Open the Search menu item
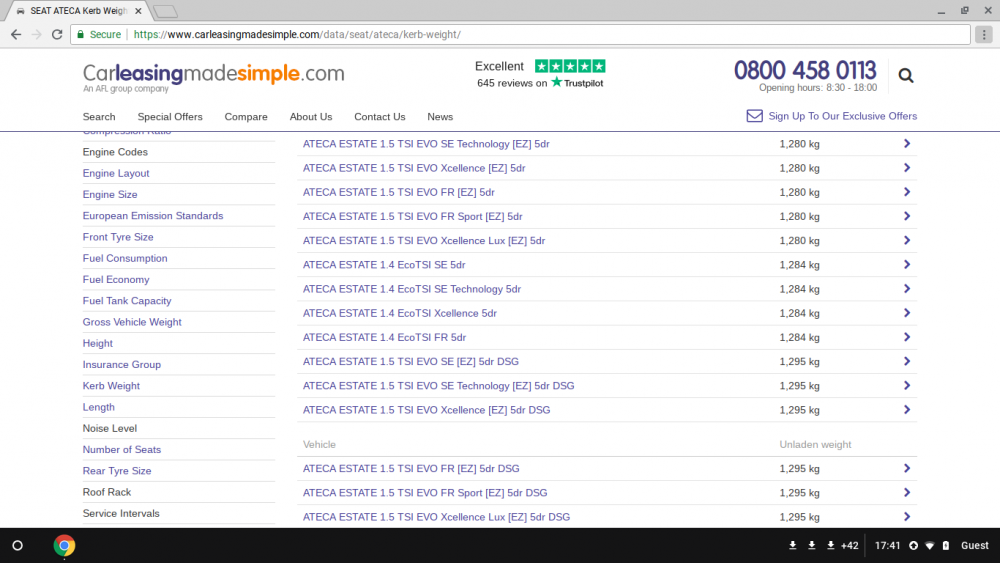 pyautogui.click(x=99, y=117)
